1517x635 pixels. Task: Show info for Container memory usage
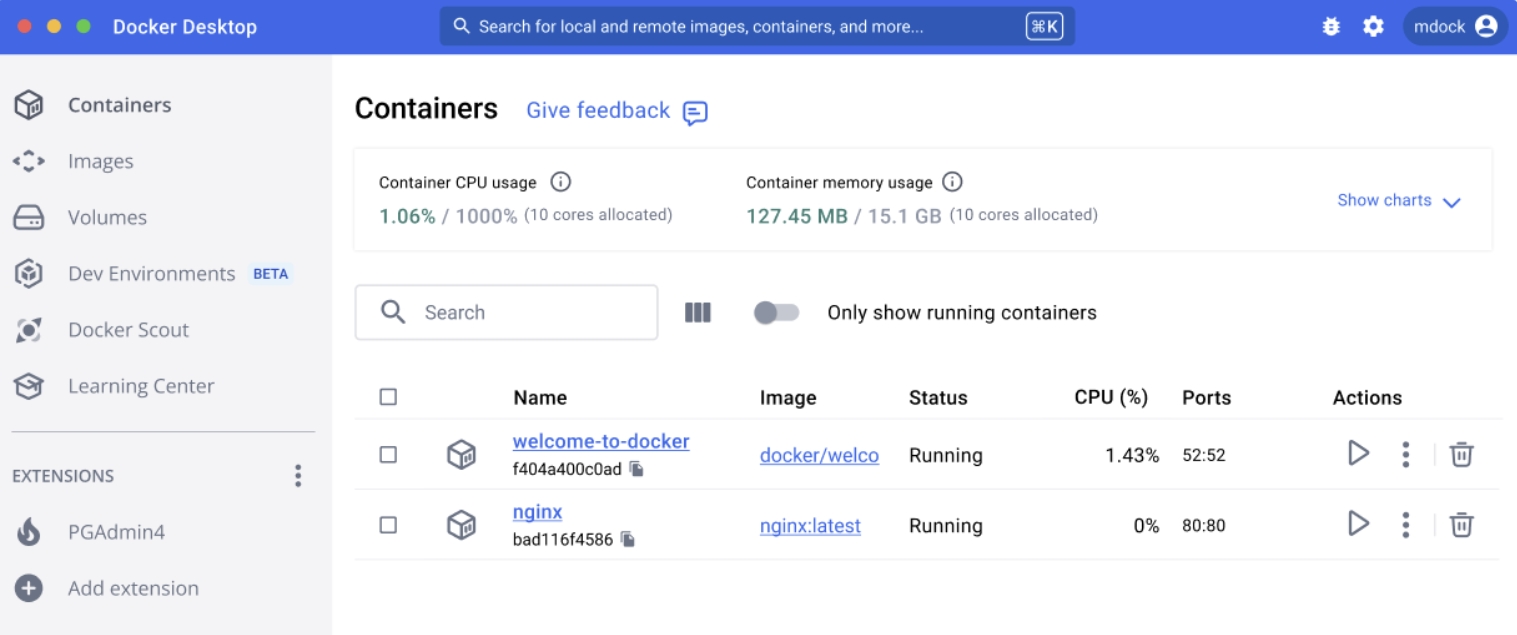tap(953, 182)
